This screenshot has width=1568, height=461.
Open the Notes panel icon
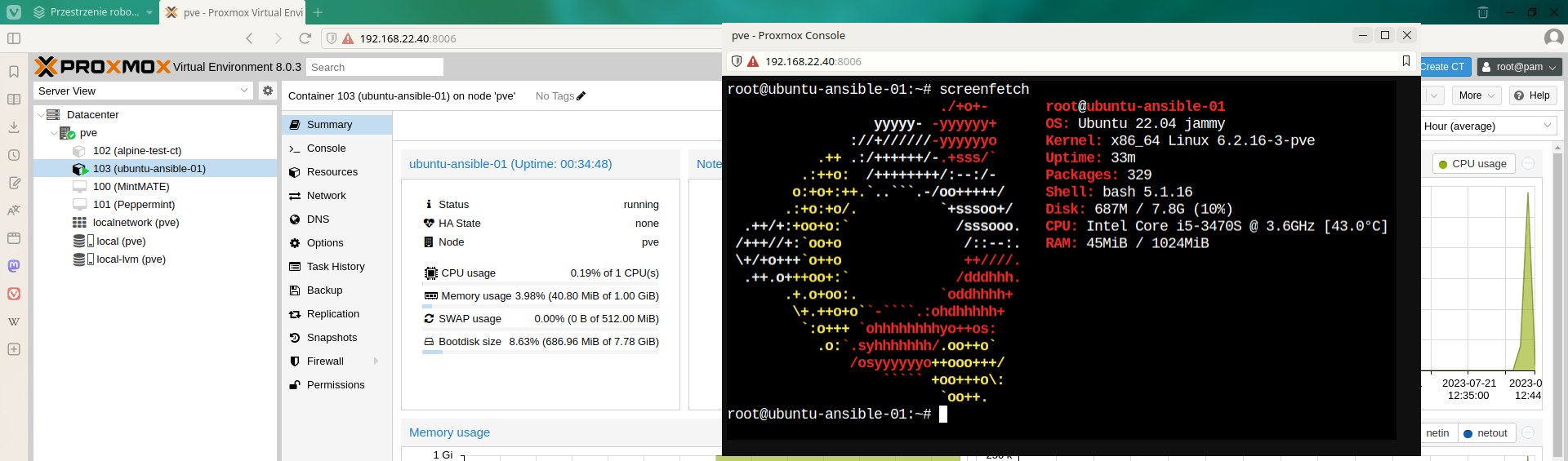click(x=14, y=183)
